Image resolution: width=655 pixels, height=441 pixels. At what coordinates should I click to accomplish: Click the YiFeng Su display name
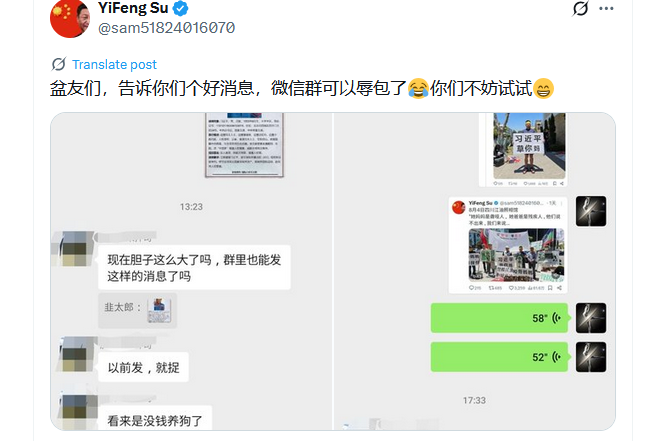click(x=133, y=8)
